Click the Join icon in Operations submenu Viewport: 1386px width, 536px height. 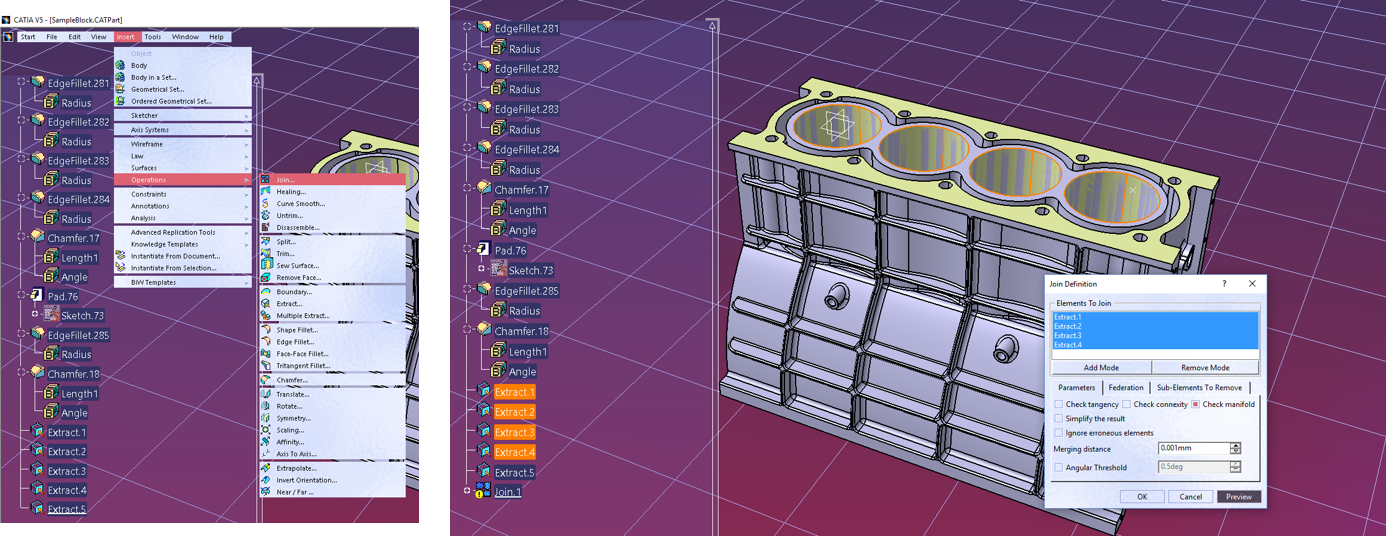coord(266,180)
